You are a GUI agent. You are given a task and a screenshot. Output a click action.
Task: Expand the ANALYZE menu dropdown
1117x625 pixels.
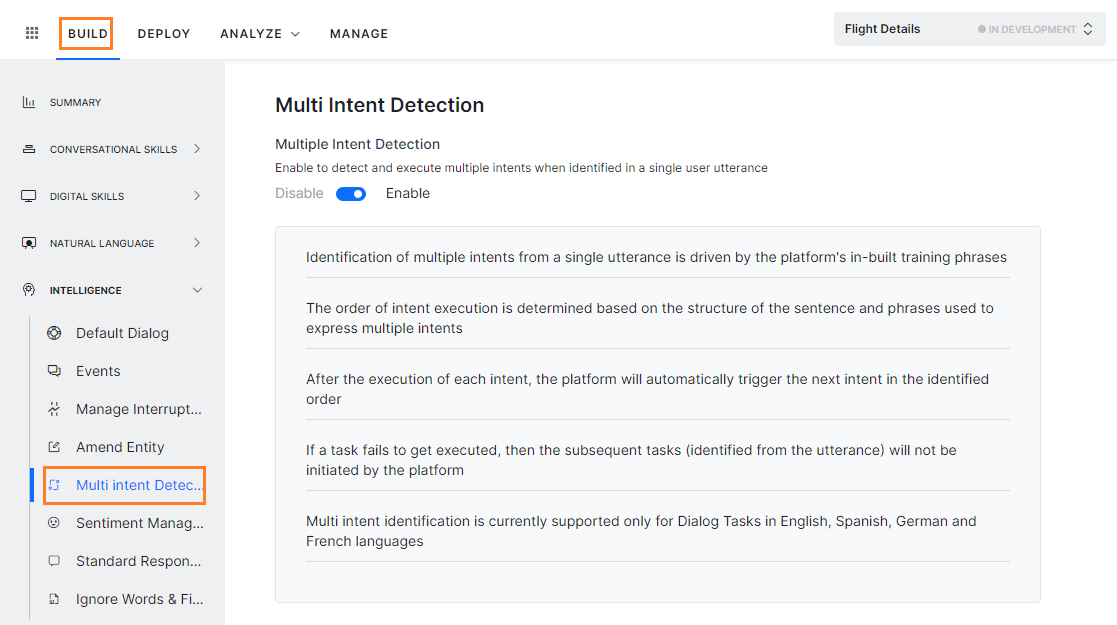[x=259, y=33]
